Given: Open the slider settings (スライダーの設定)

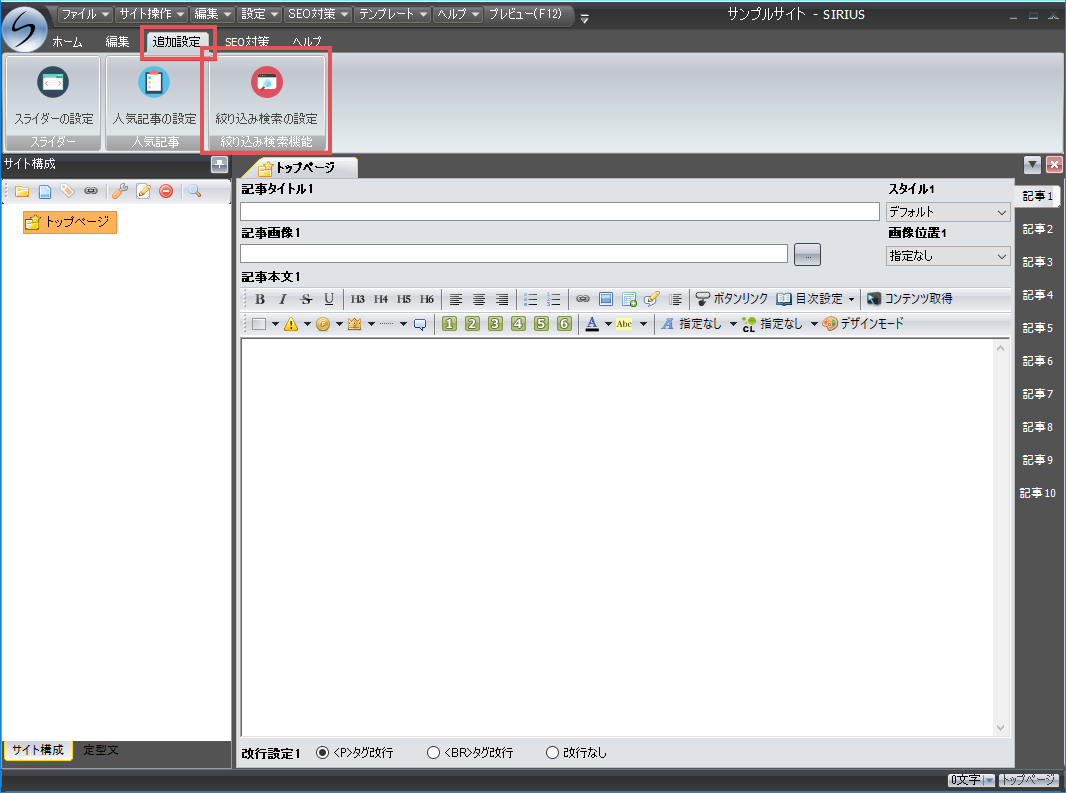Looking at the screenshot, I should (x=53, y=96).
